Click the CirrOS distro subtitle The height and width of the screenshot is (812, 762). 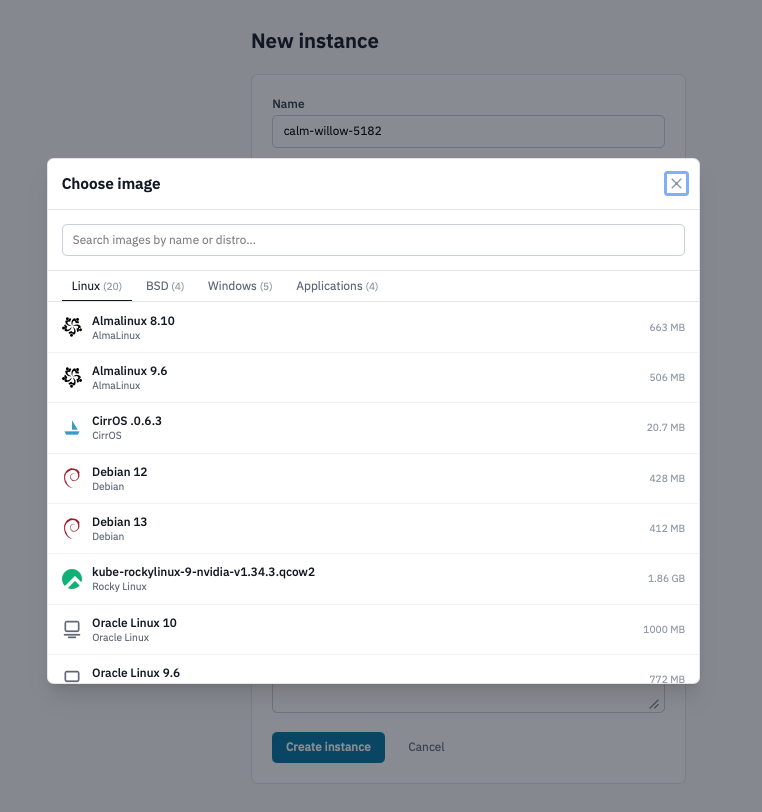click(x=107, y=436)
